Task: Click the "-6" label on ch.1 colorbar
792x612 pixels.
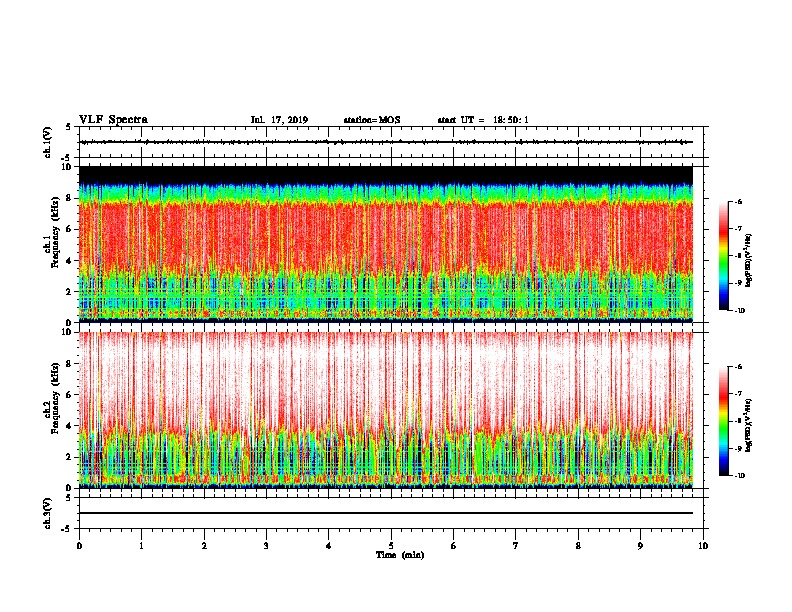Action: pos(738,202)
